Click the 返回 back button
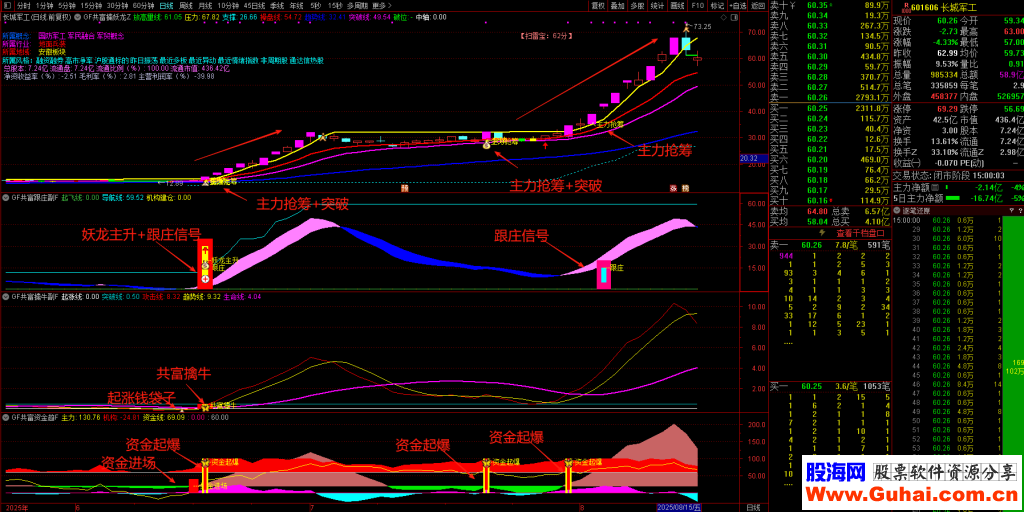1024x512 pixels. click(x=758, y=5)
